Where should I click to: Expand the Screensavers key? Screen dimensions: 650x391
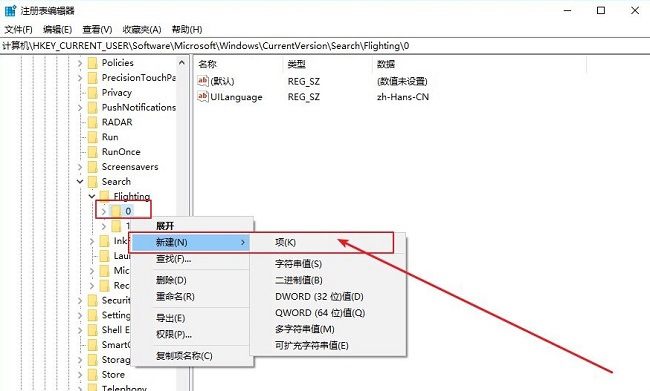point(80,167)
